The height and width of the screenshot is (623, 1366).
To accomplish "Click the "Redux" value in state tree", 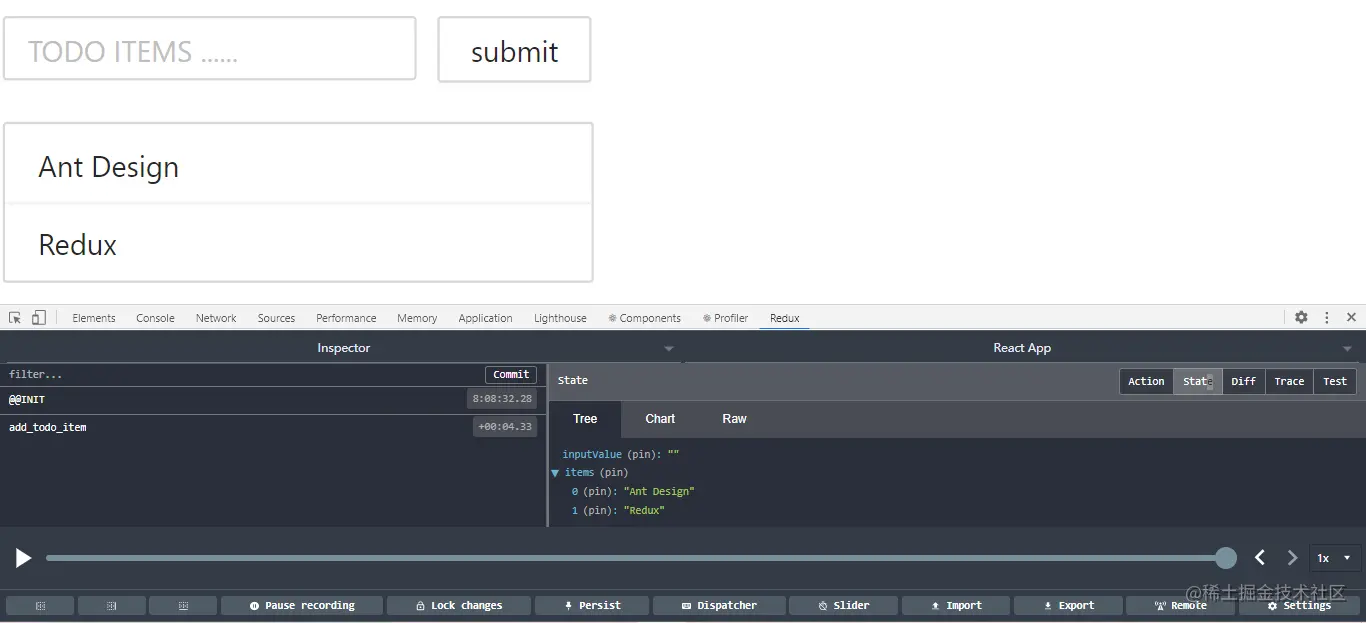I will pos(644,510).
